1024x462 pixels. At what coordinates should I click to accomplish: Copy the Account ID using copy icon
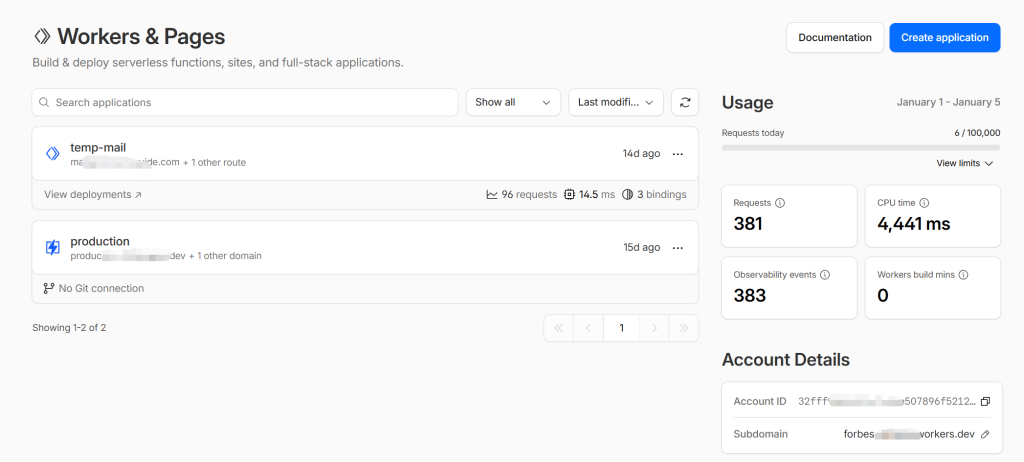[985, 401]
